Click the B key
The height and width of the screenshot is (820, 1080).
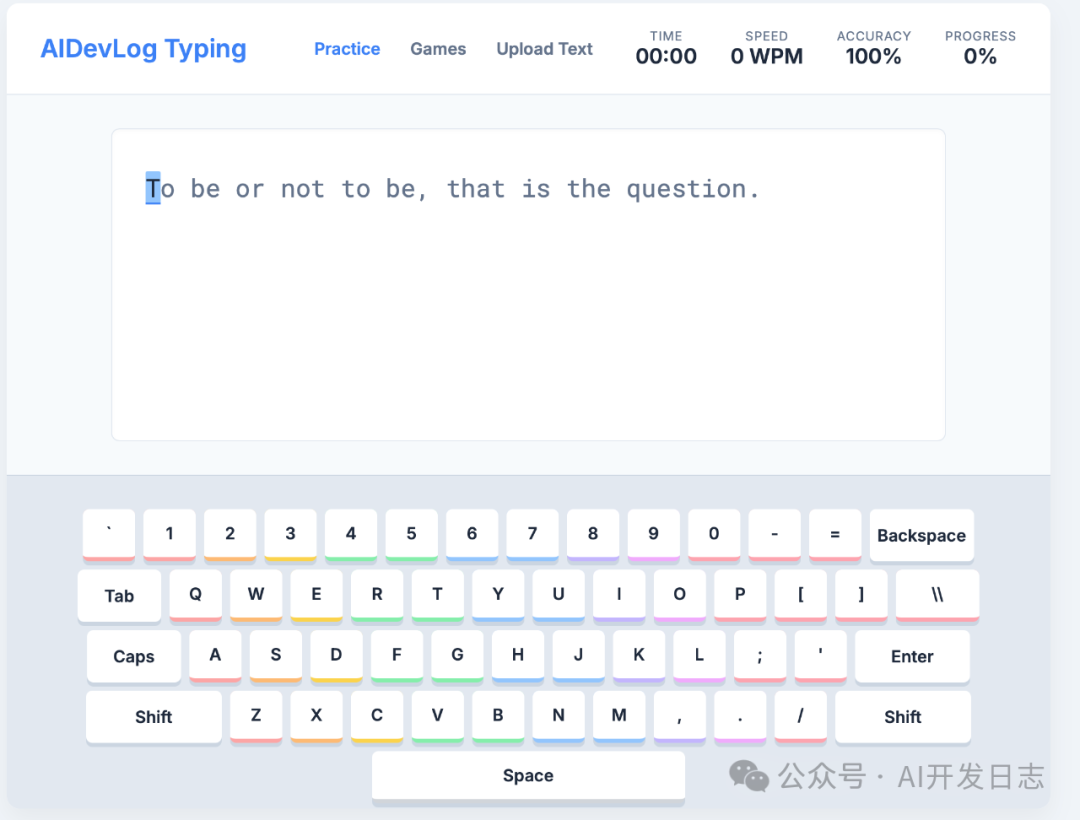click(498, 717)
